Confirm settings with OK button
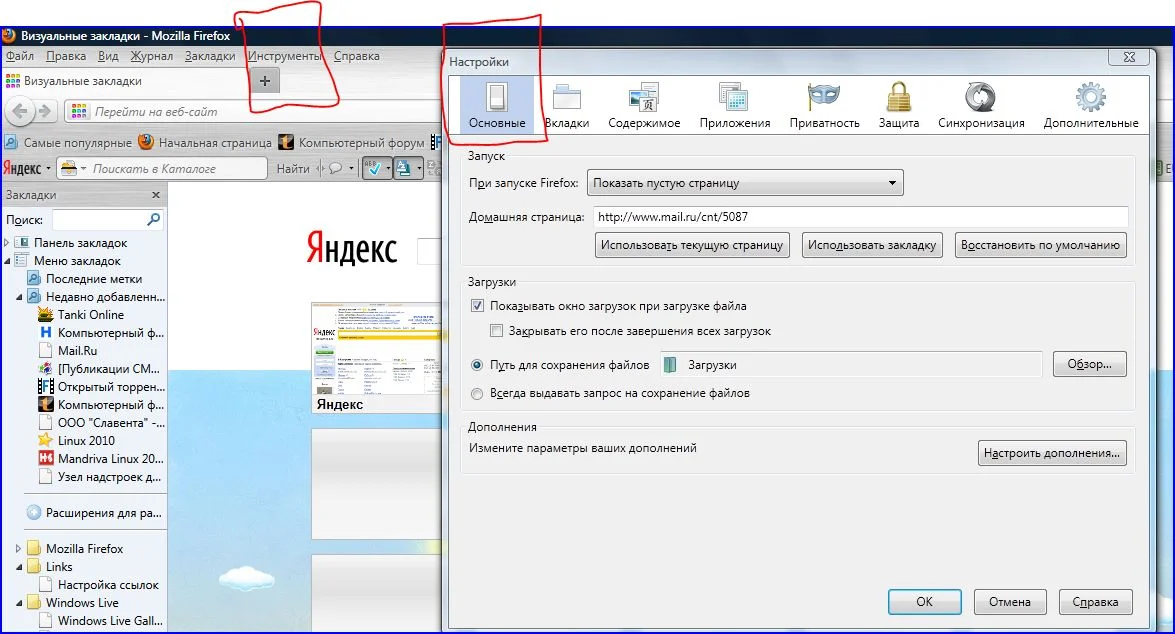1175x634 pixels. (924, 602)
